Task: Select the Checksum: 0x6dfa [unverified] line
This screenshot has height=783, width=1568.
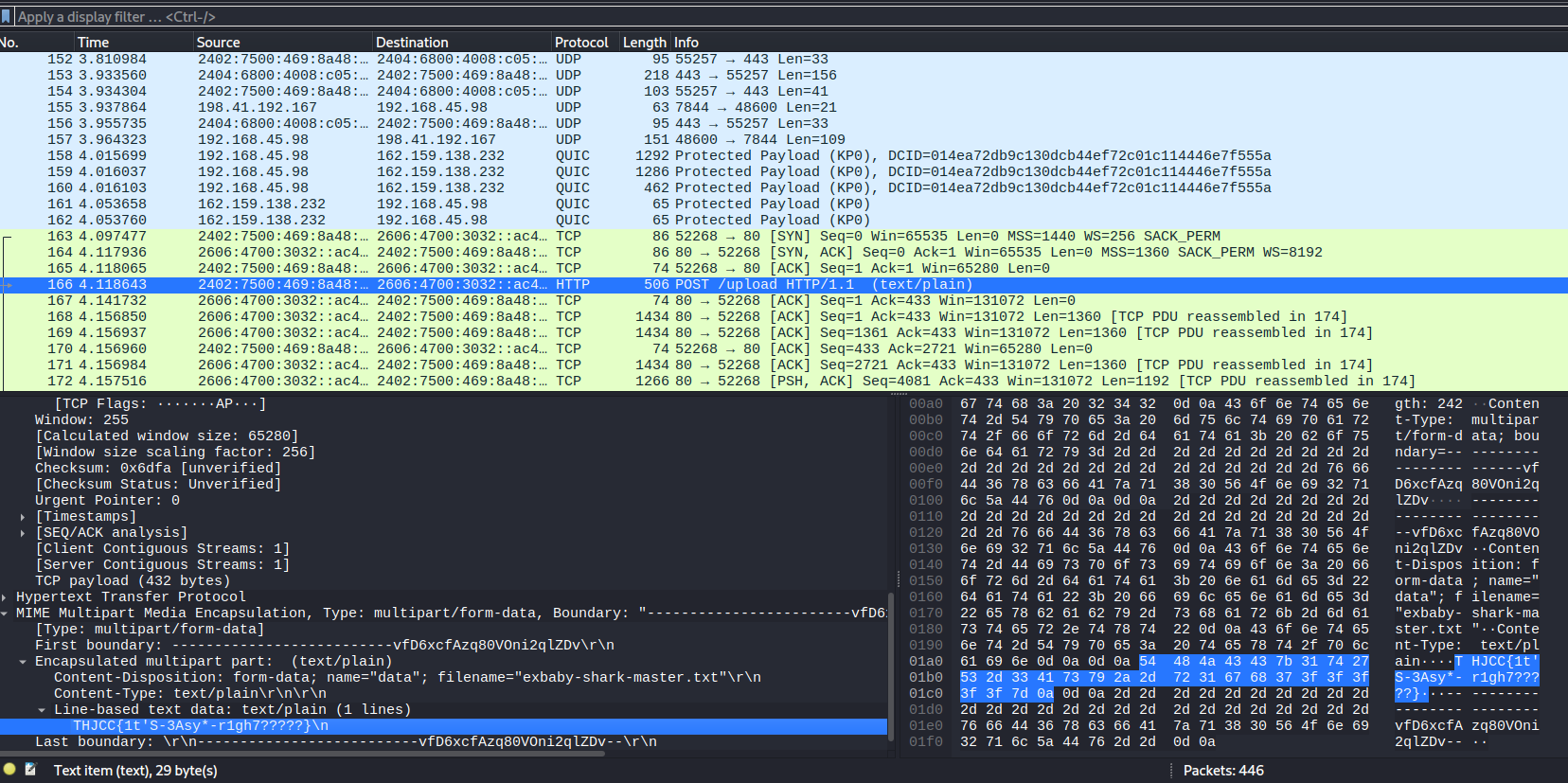Action: pos(158,469)
